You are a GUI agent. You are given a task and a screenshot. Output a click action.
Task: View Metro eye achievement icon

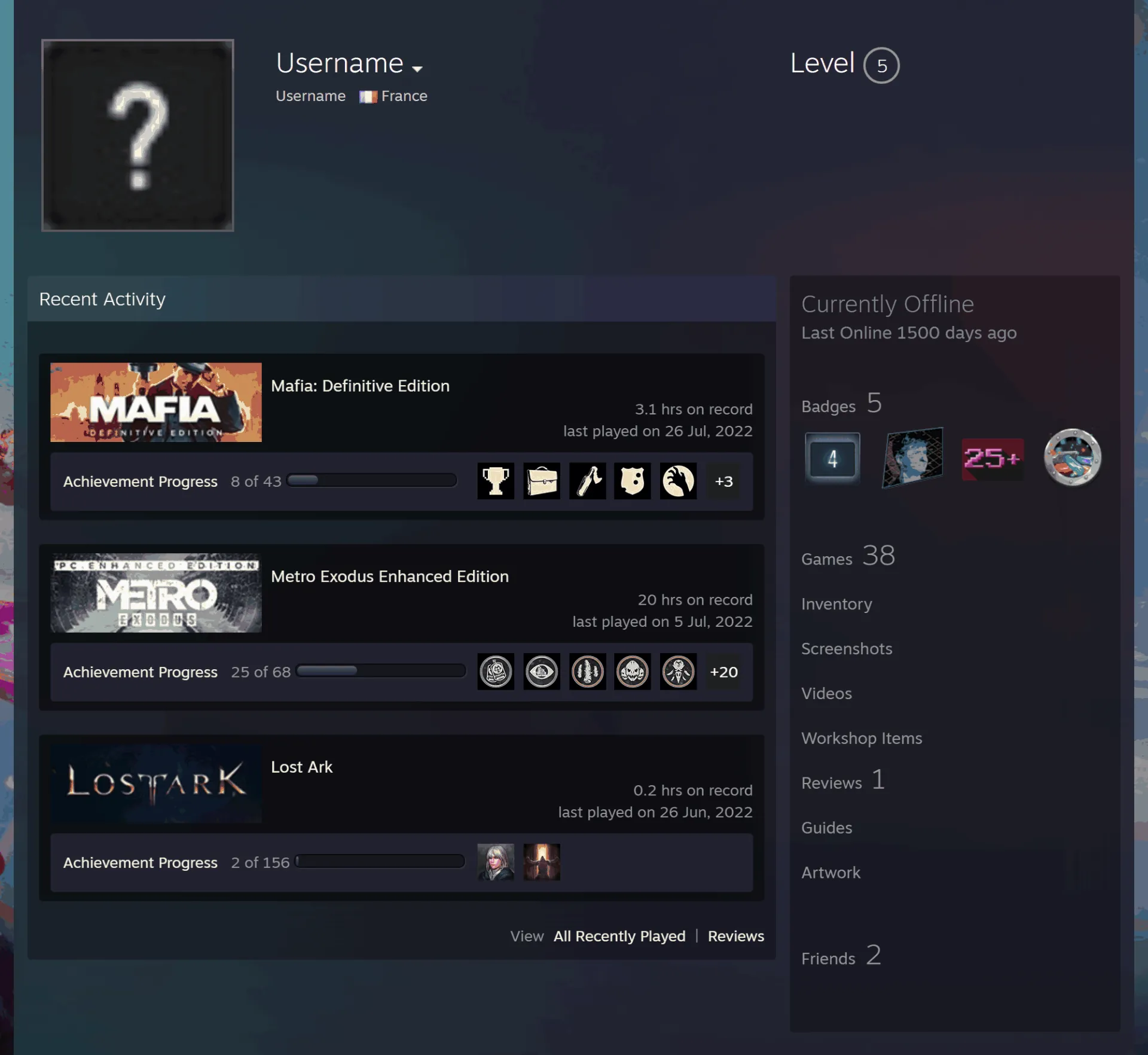(542, 672)
